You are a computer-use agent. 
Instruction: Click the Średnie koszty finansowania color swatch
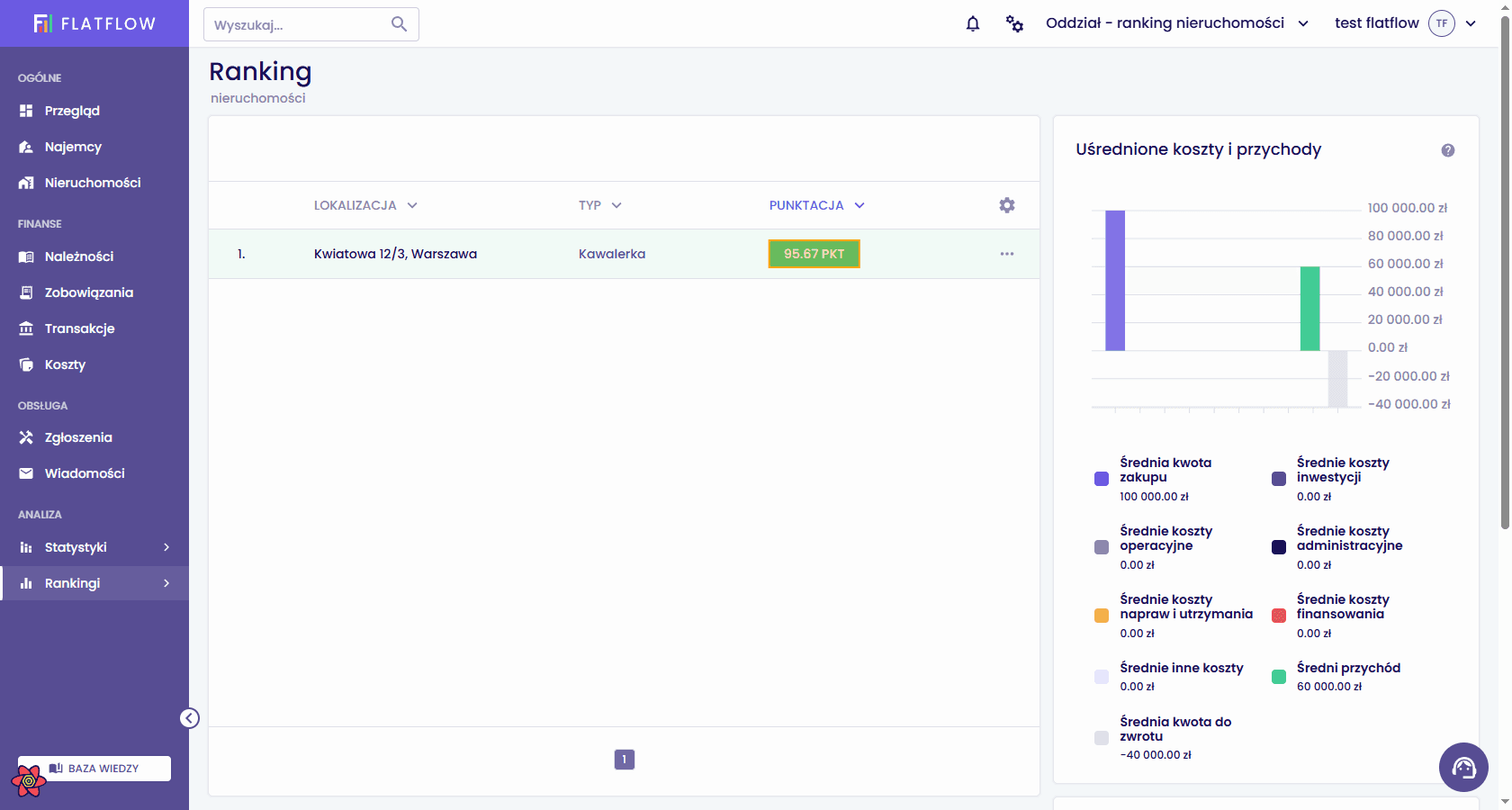[x=1279, y=616]
